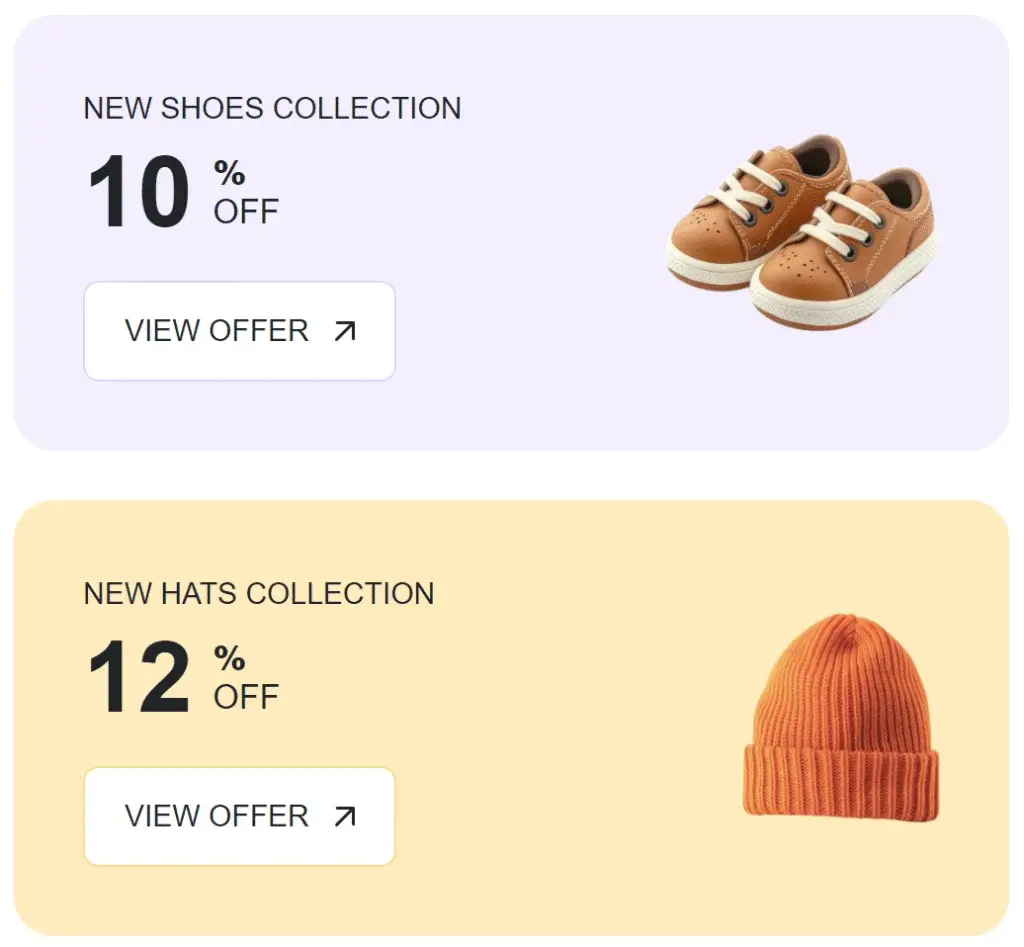Click the percent symbol in shoes banner
Screen dimensions: 1024x947
(x=229, y=173)
